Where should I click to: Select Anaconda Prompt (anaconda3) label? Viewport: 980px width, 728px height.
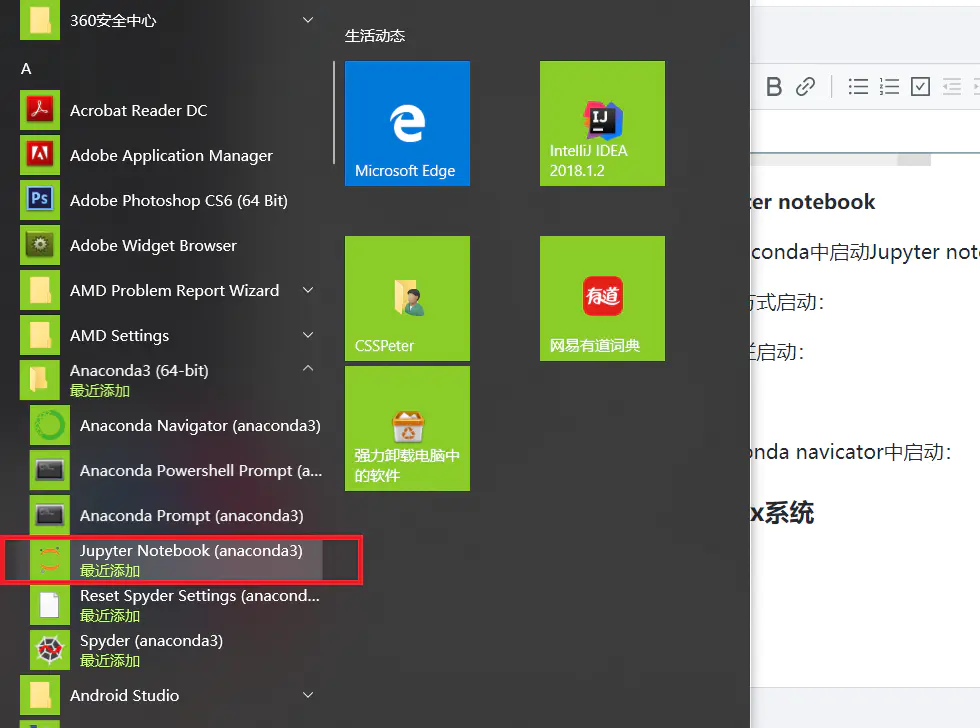click(192, 516)
